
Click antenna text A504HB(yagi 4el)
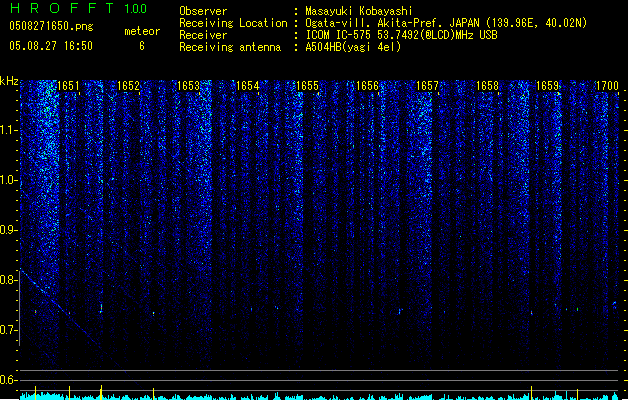pos(353,47)
